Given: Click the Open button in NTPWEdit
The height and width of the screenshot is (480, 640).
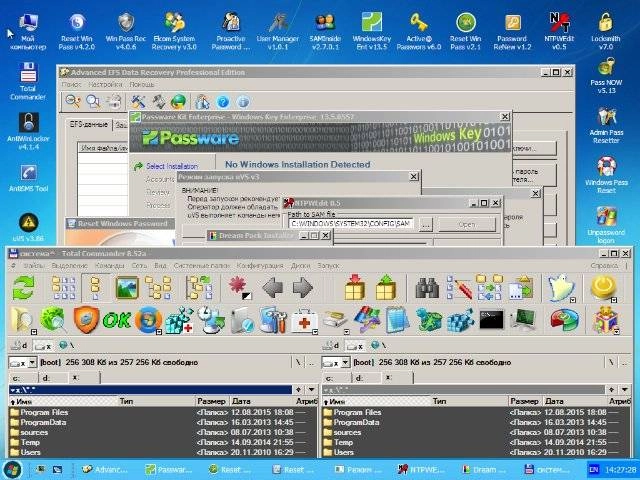Looking at the screenshot, I should tap(467, 224).
